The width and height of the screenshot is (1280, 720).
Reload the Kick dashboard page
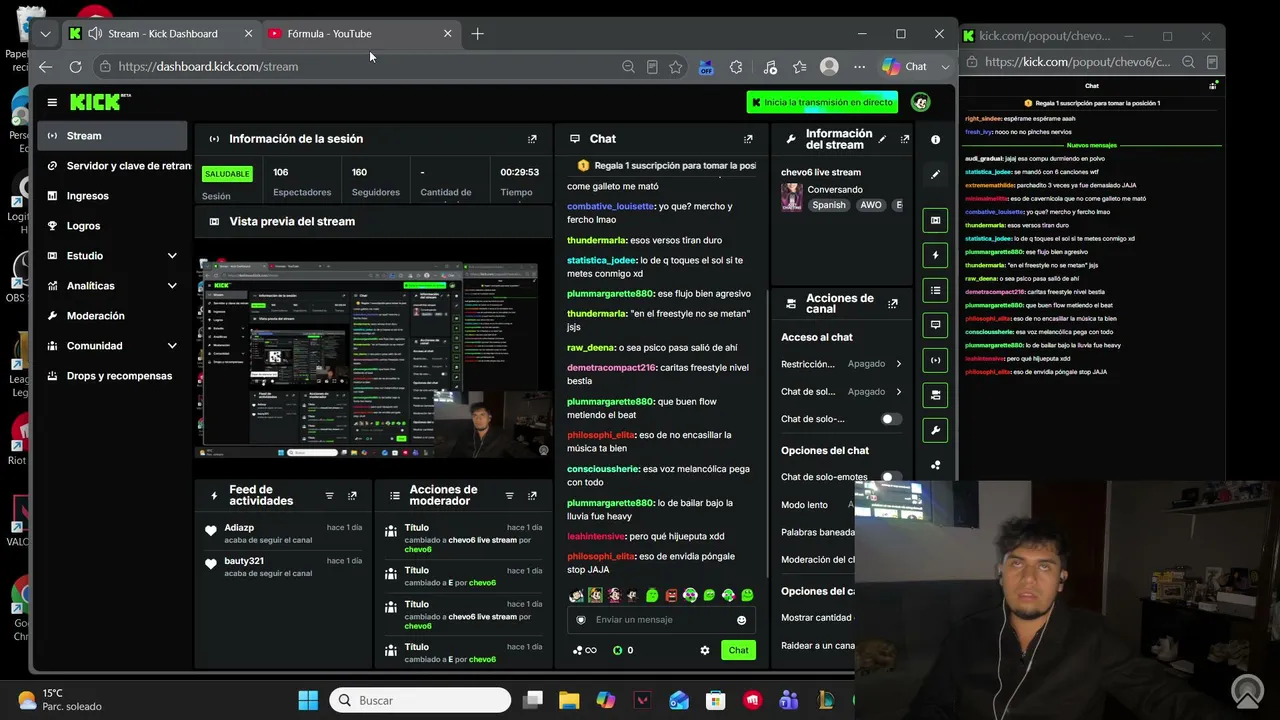point(75,67)
